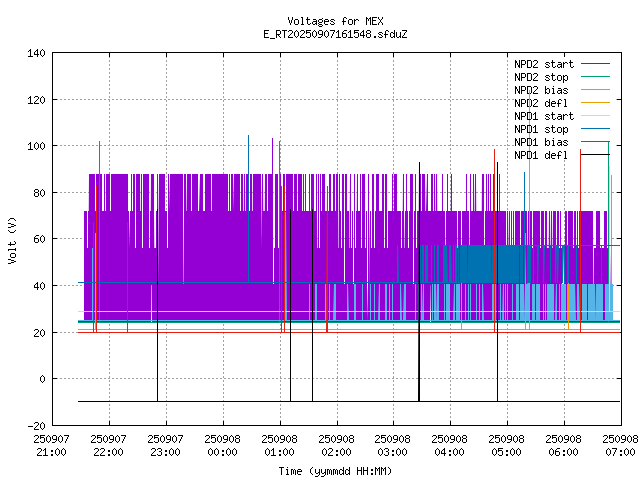Select the NPD1 start legend label
The height and width of the screenshot is (480, 640).
click(544, 116)
